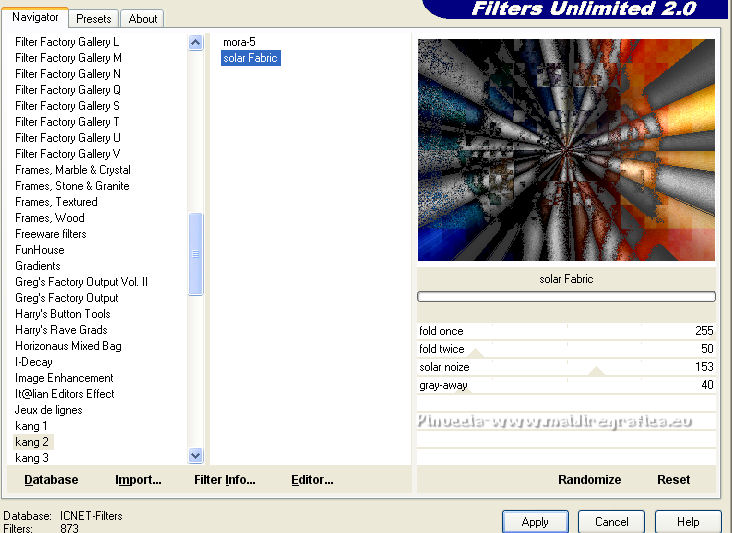Image resolution: width=732 pixels, height=533 pixels.
Task: Click the progress bar under solar Fabric
Action: 566,296
